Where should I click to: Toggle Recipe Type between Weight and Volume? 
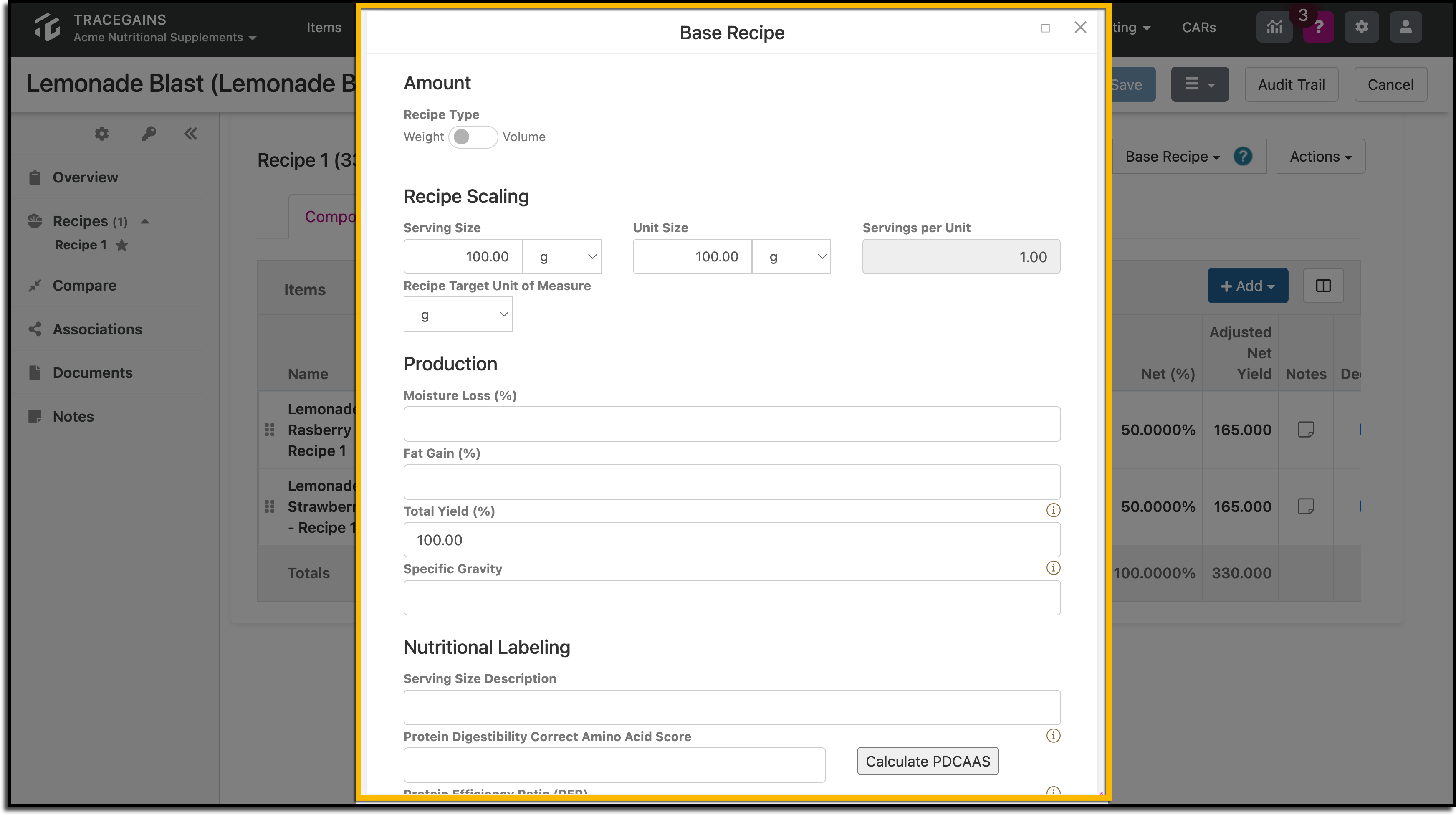tap(473, 137)
